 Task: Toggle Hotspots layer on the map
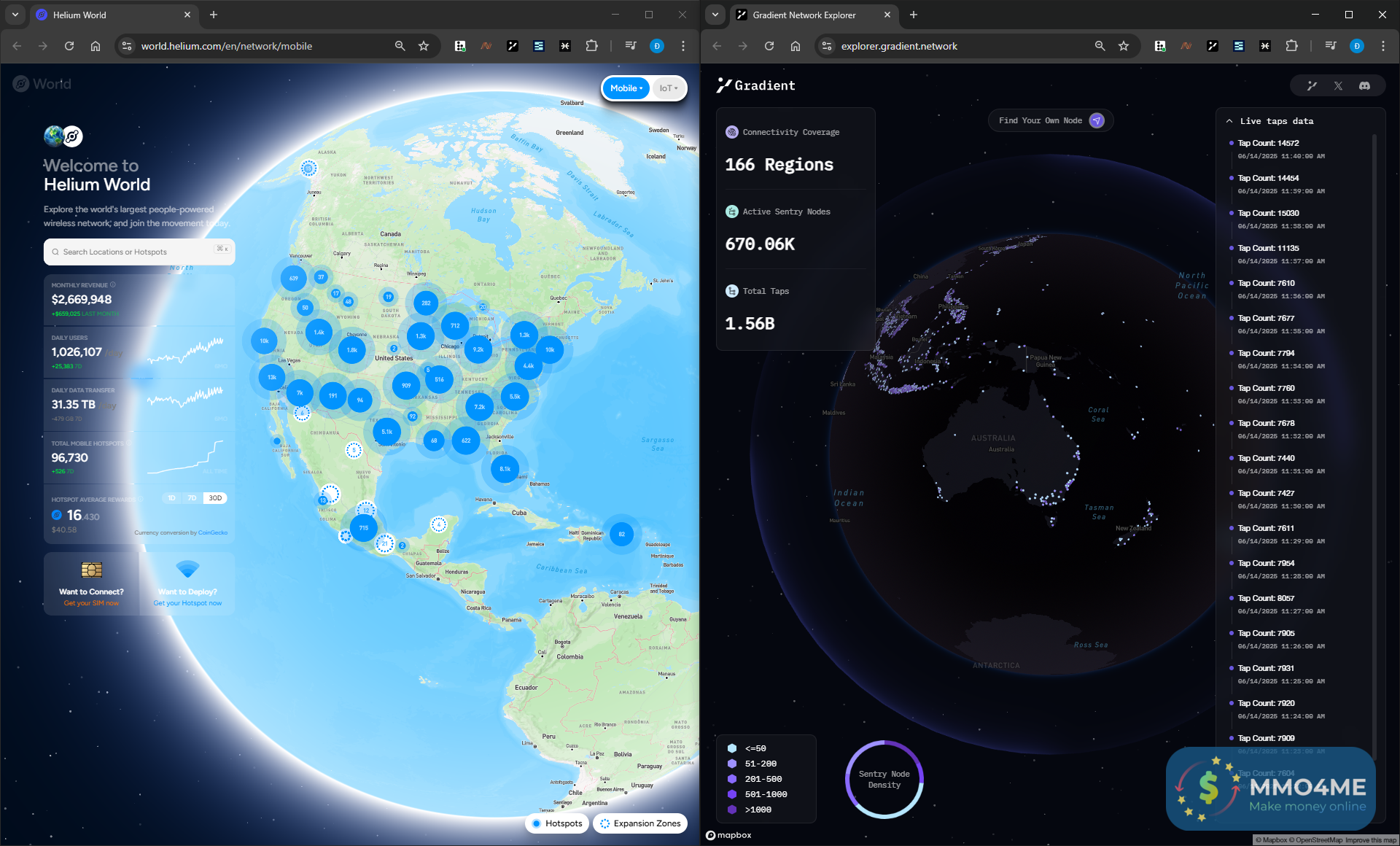[558, 823]
